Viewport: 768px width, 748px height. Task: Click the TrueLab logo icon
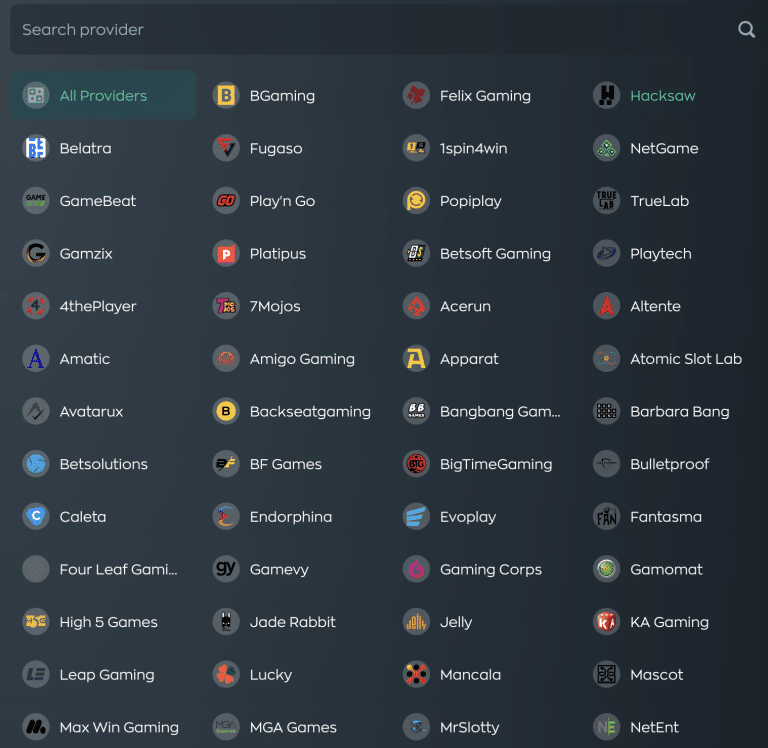point(606,201)
